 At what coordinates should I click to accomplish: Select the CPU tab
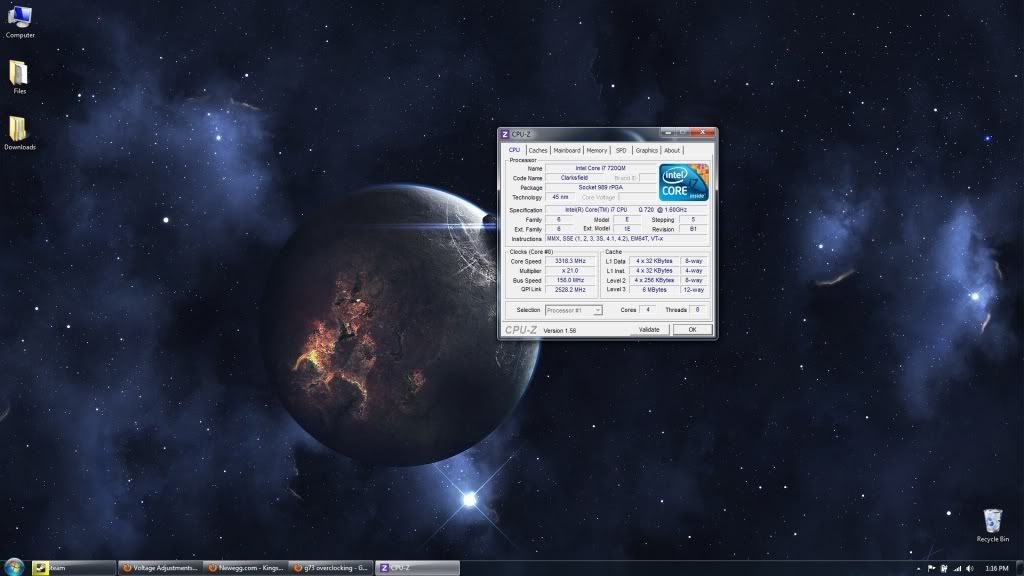point(515,150)
